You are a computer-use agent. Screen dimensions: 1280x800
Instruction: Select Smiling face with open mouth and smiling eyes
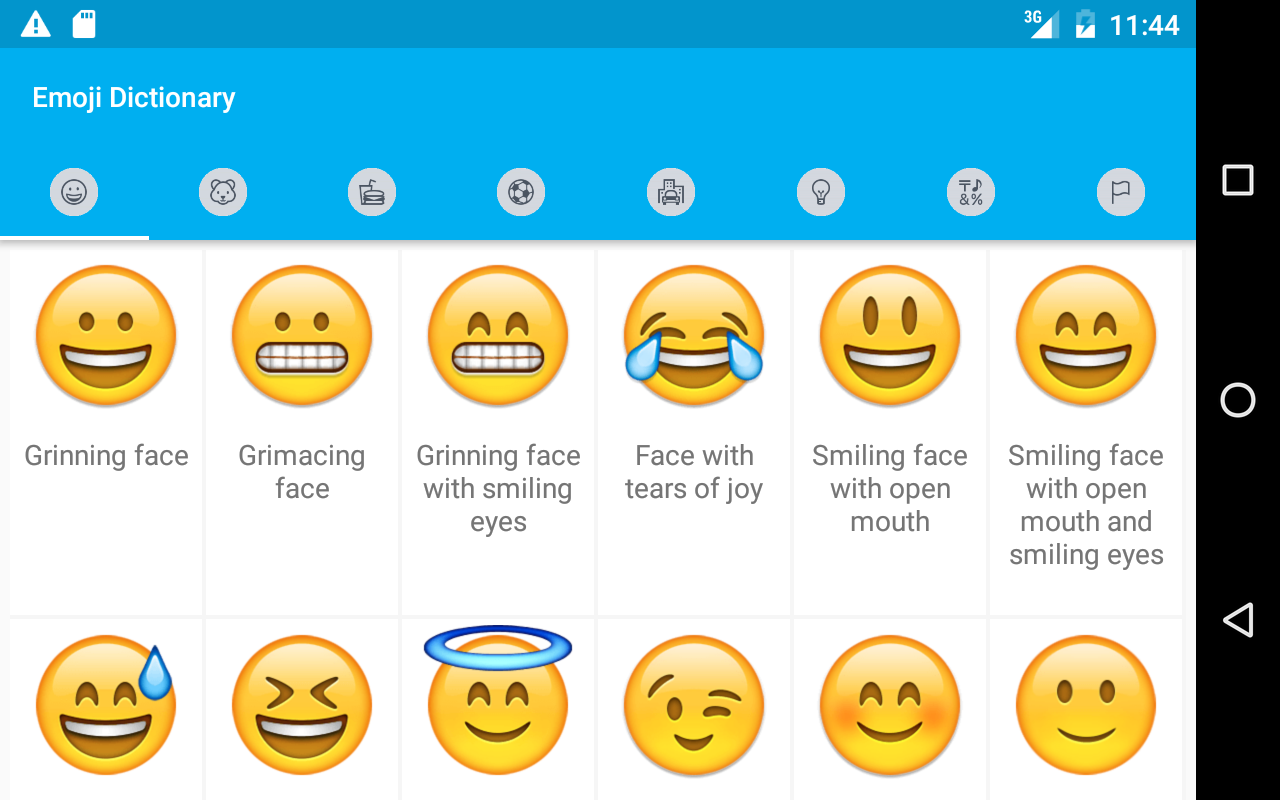(x=1086, y=432)
